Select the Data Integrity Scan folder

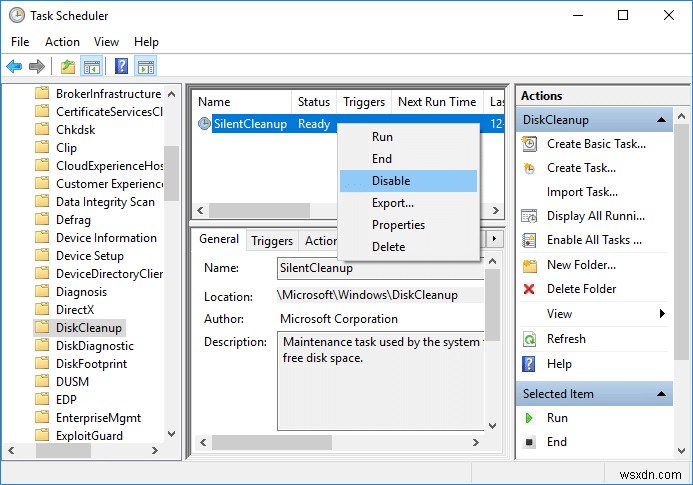[105, 202]
